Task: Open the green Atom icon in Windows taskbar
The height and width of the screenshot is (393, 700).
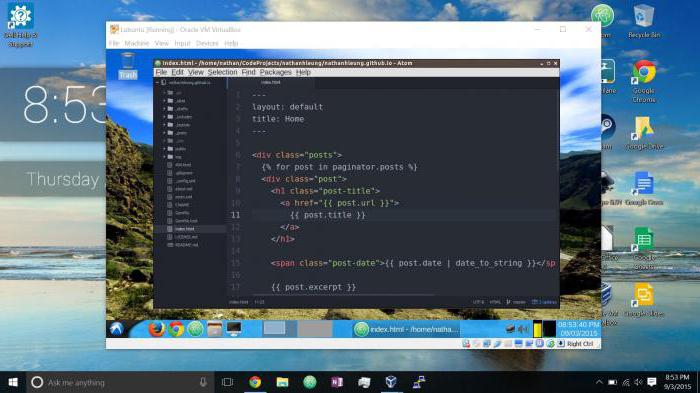Action: coord(309,382)
